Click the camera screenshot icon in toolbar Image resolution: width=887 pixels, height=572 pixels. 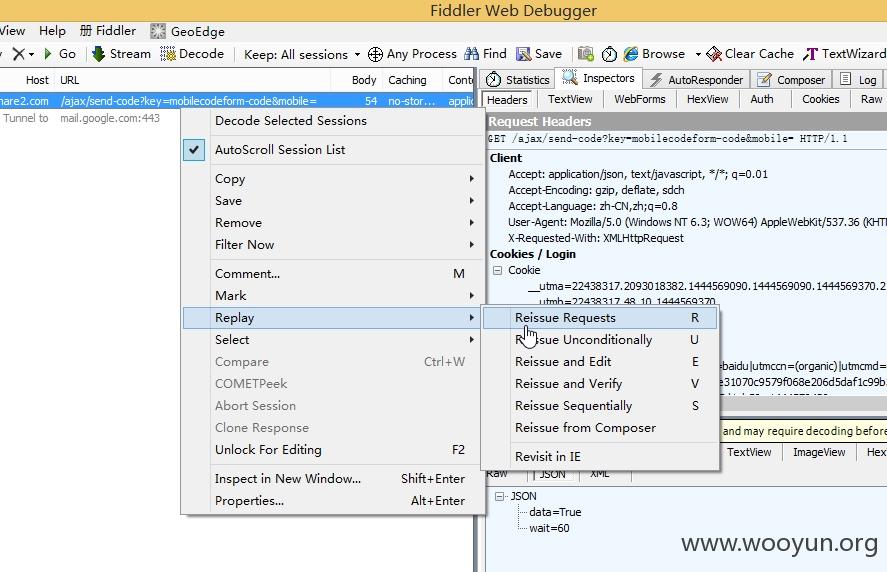585,54
